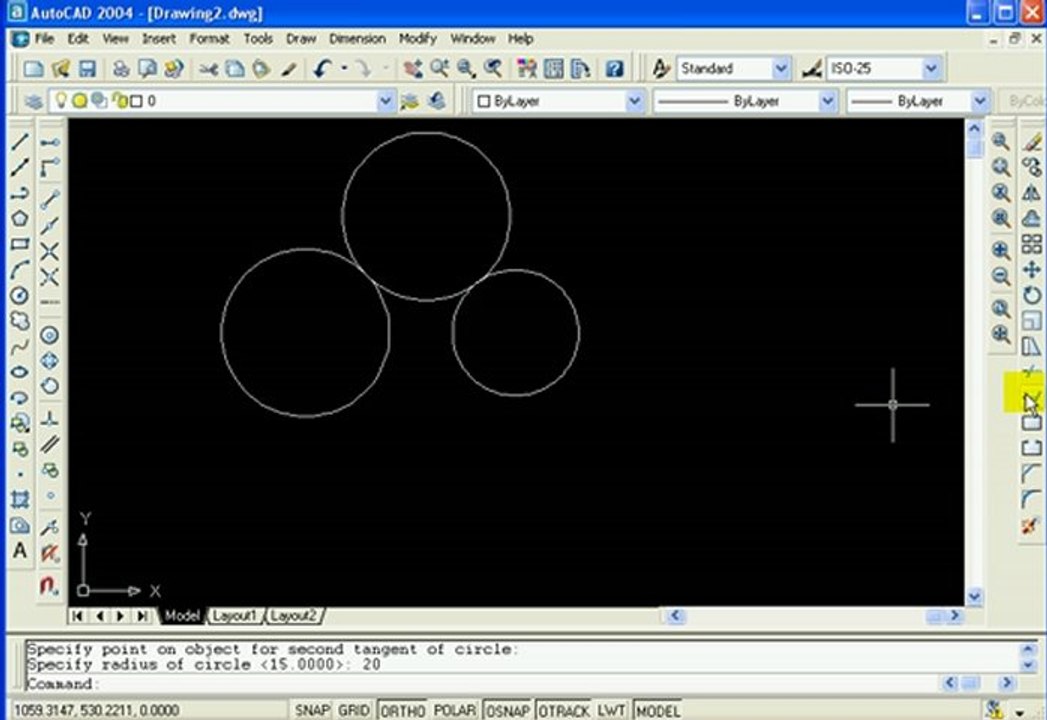1047x720 pixels.
Task: Select the Offset tool in Modify toolbar
Action: (1032, 218)
